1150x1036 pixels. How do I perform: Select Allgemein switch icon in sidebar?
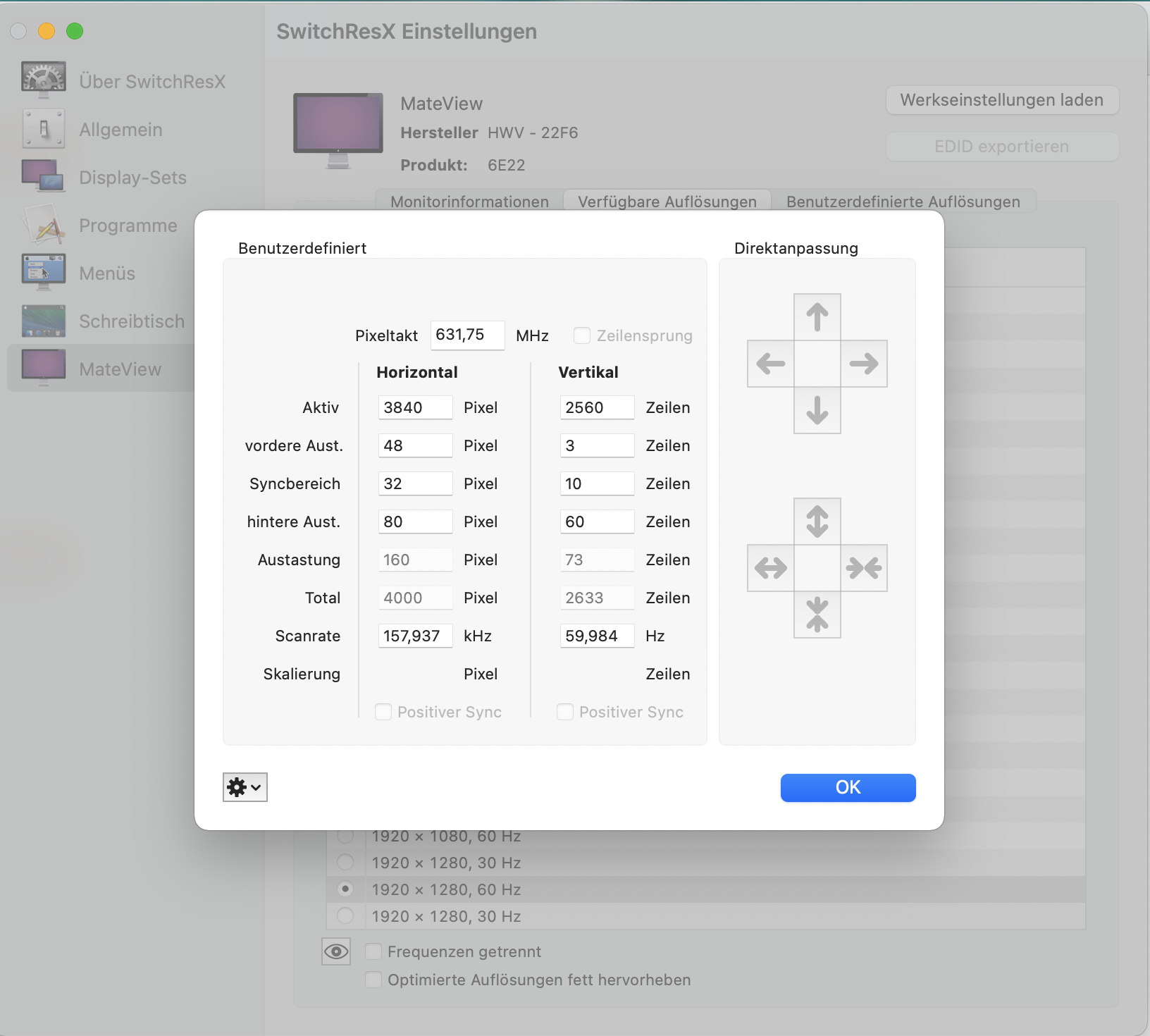click(x=44, y=130)
